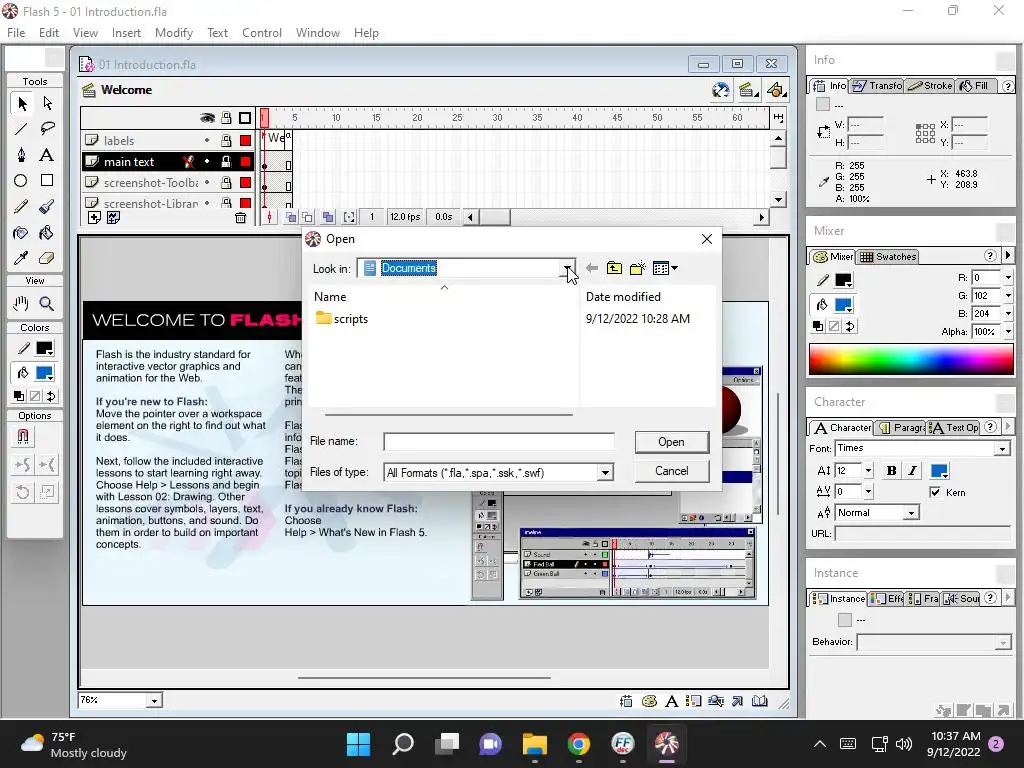Click the Mixer panel help button
Viewport: 1024px width, 768px height.
[990, 256]
